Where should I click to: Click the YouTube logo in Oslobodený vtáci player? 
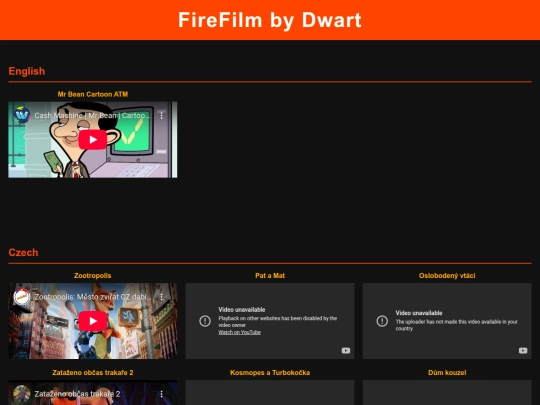tap(523, 351)
